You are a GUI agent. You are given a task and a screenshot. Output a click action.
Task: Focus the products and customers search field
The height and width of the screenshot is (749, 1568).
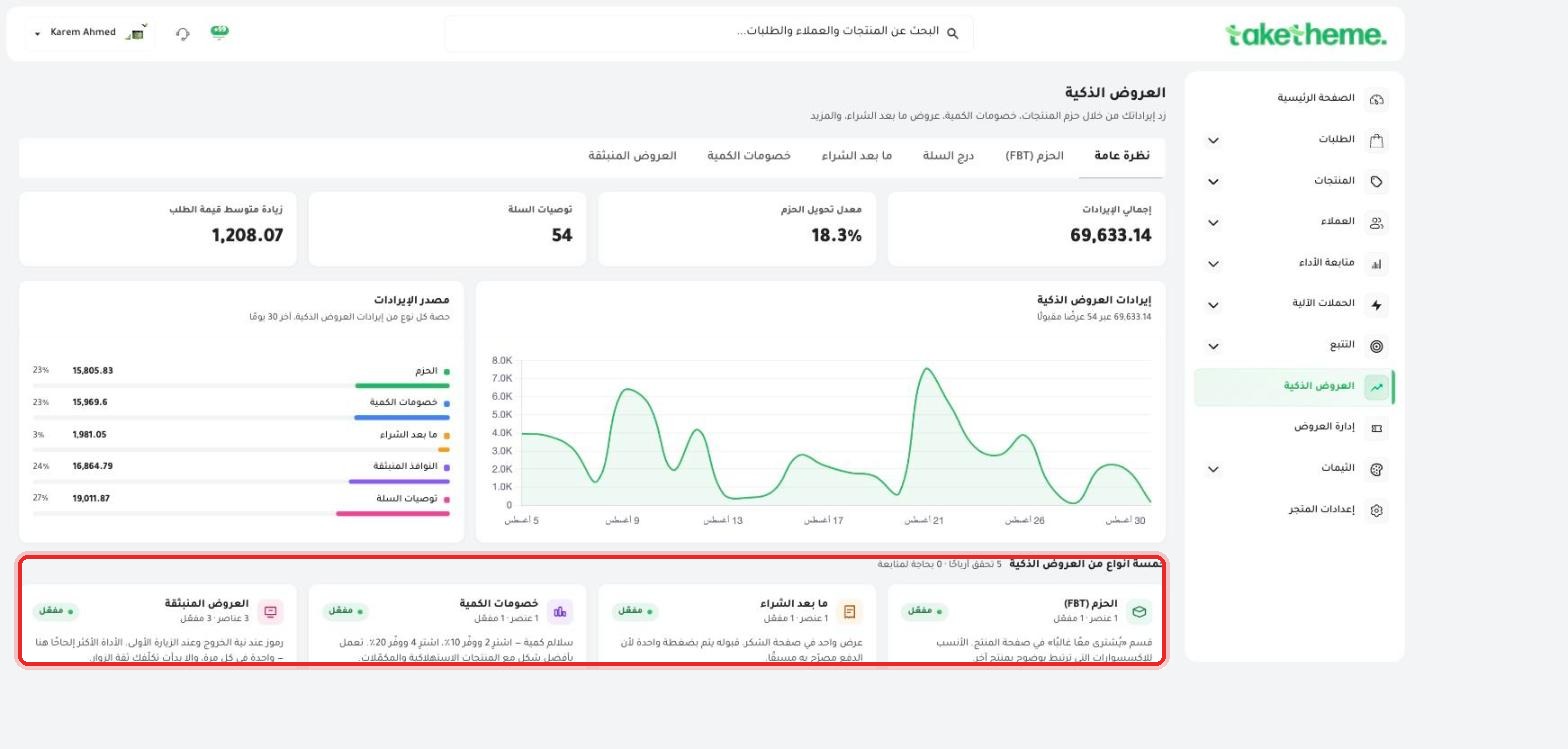[709, 33]
